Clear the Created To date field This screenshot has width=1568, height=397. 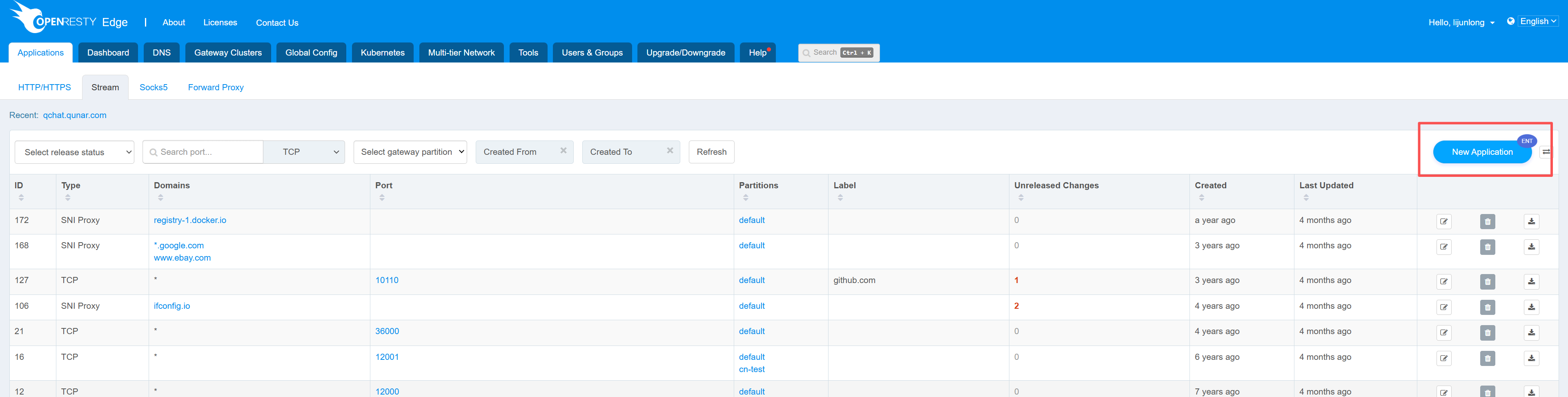pyautogui.click(x=670, y=151)
